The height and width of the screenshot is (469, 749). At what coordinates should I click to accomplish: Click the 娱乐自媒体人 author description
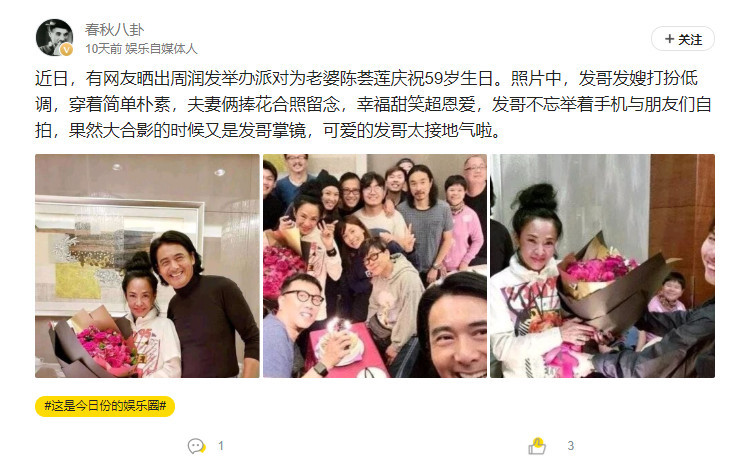161,49
